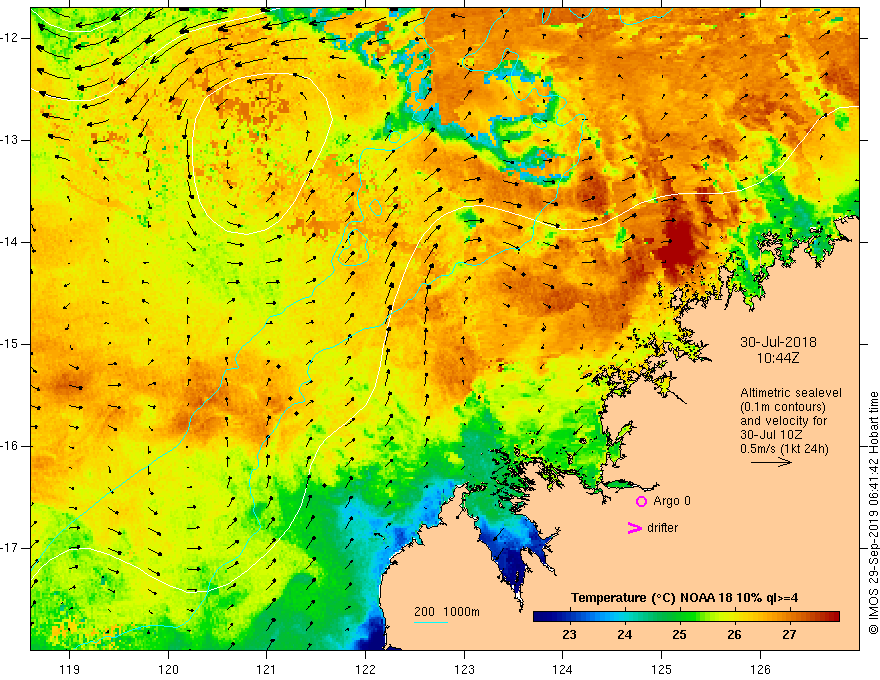This screenshot has width=880, height=680.
Task: Click the latitude label -14
Action: pyautogui.click(x=10, y=242)
